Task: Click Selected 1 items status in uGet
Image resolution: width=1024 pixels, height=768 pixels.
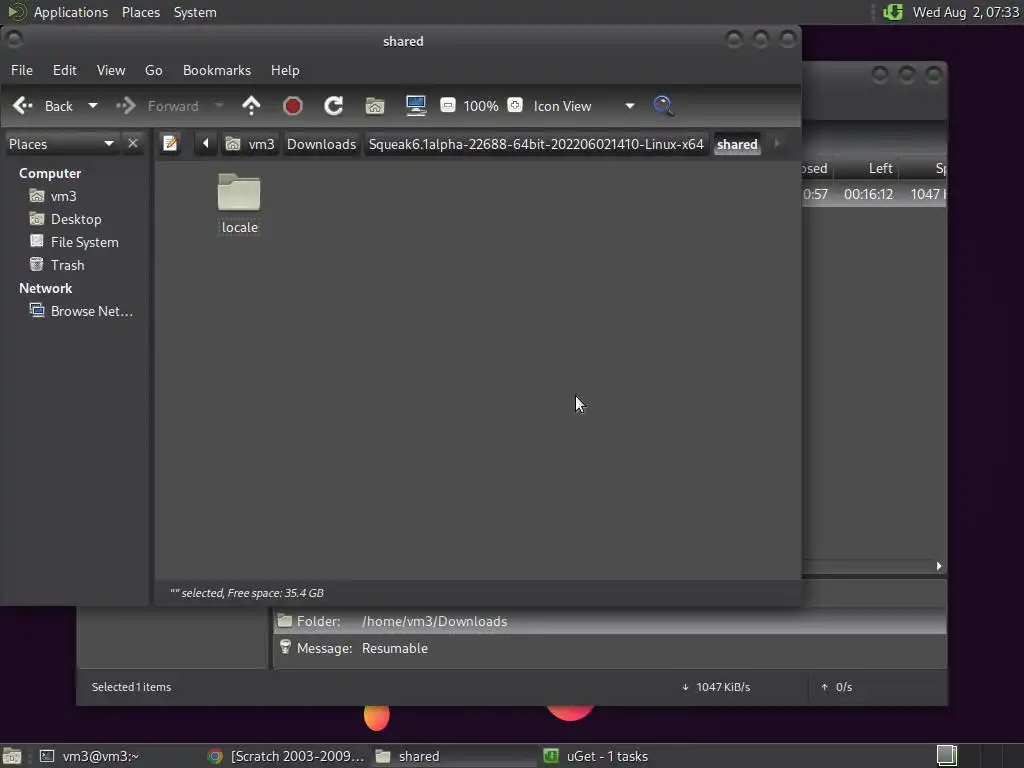Action: 131,687
